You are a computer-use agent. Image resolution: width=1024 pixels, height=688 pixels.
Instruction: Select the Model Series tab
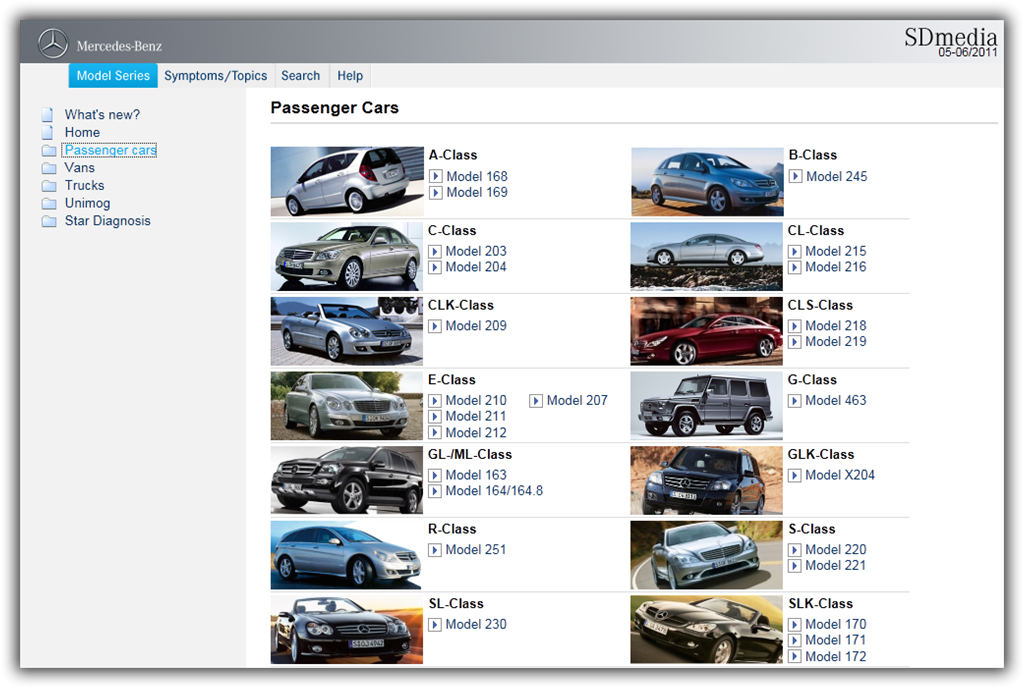coord(112,75)
